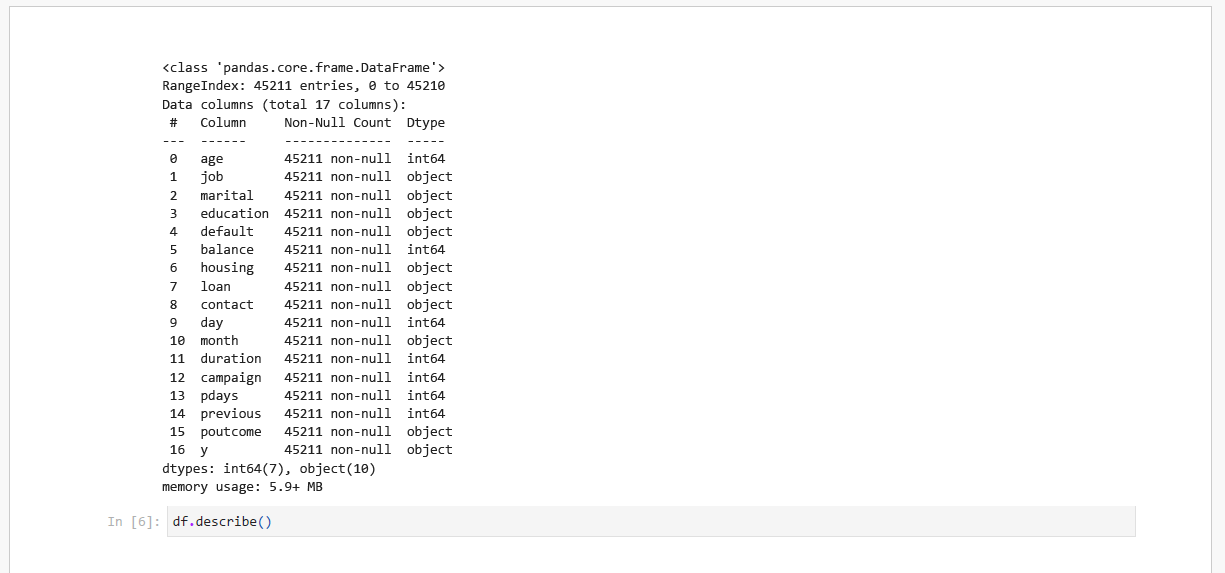Select the In [6] cell prompt
The width and height of the screenshot is (1225, 573).
133,522
